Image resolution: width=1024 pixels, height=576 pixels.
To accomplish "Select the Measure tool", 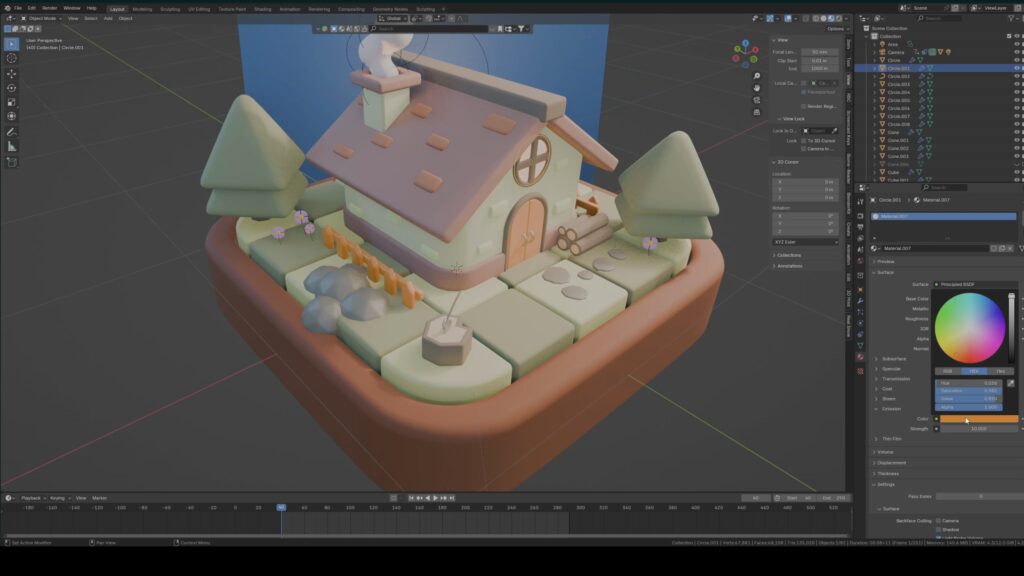I will click(12, 146).
